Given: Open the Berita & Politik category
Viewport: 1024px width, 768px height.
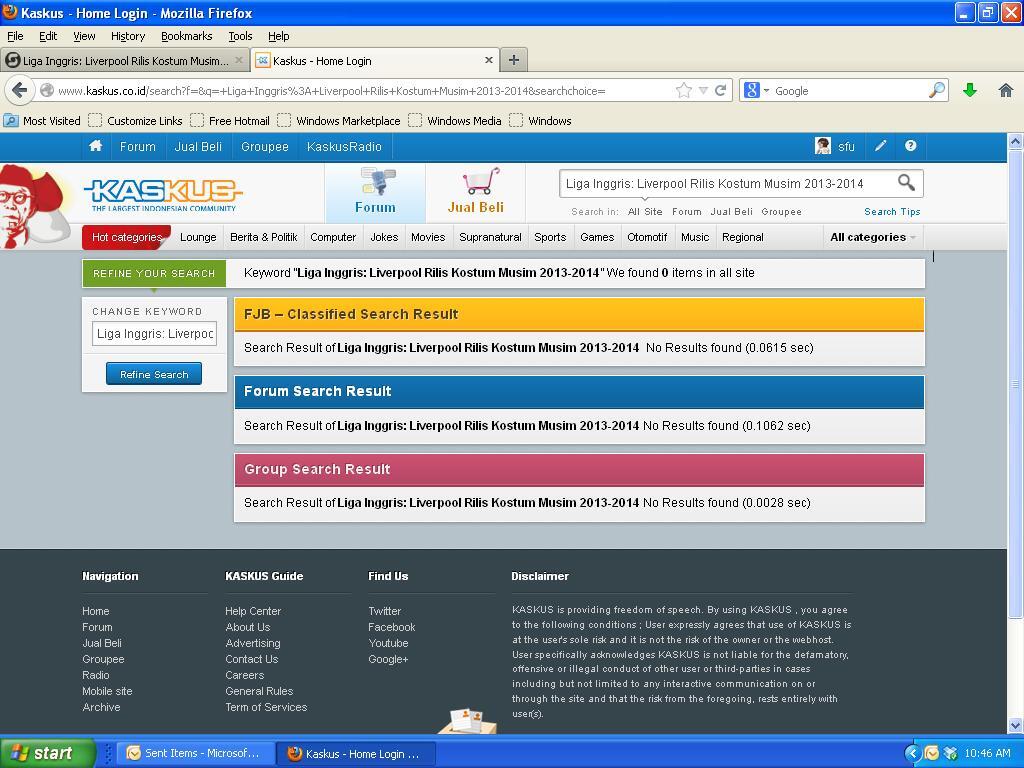Looking at the screenshot, I should click(264, 237).
